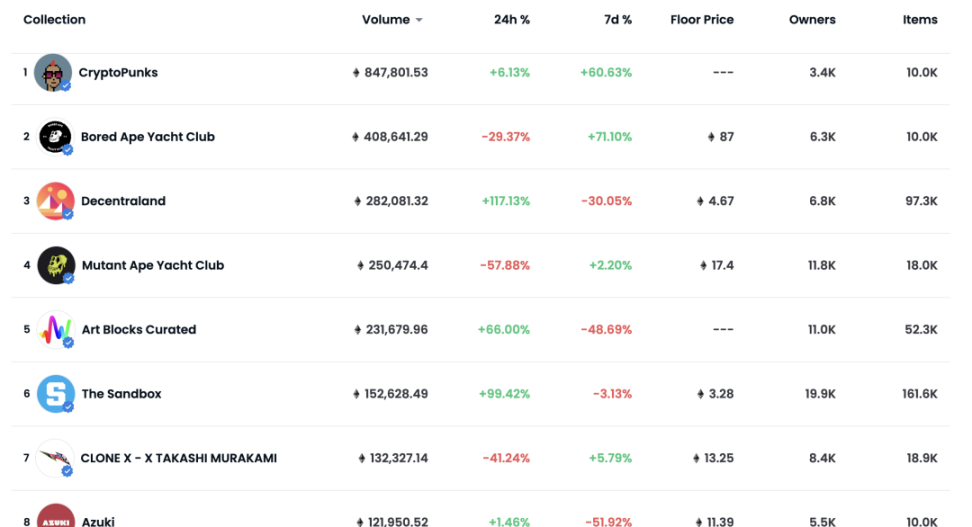Open the CryptoPunks collection name link
This screenshot has height=527, width=972.
point(118,73)
